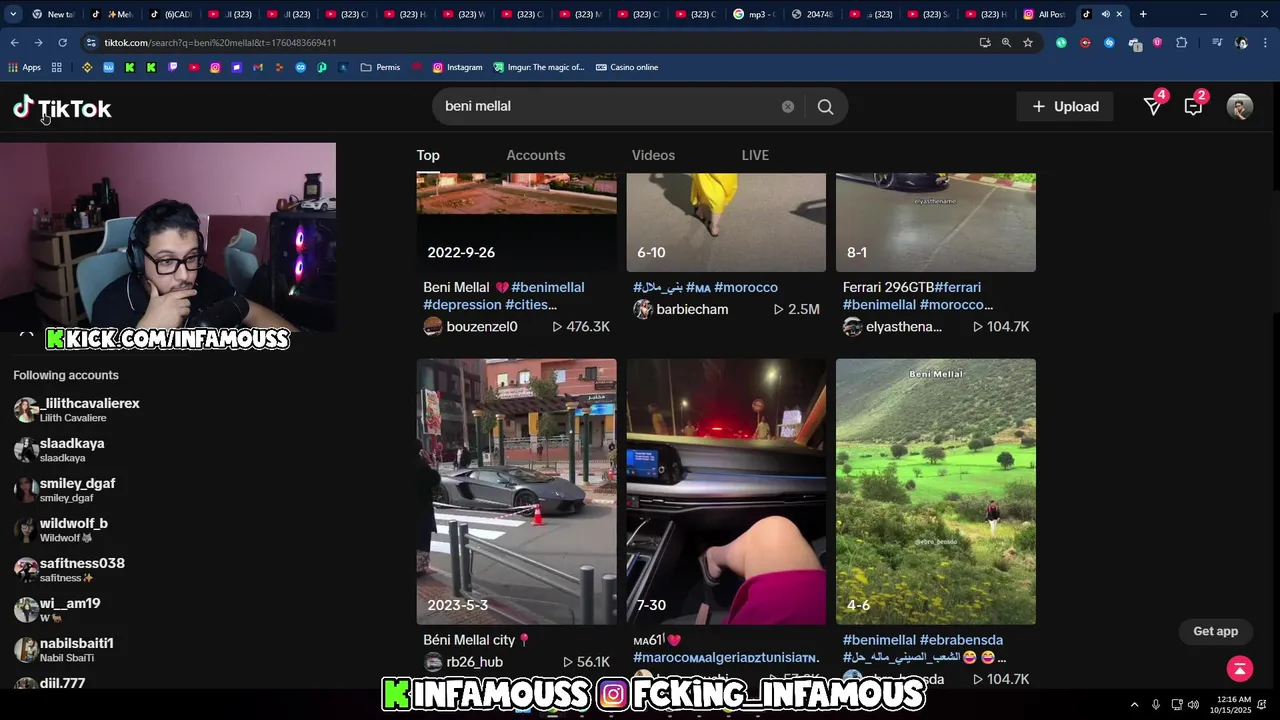1280x720 pixels.
Task: Open the Casino online bookmark
Action: (x=627, y=67)
